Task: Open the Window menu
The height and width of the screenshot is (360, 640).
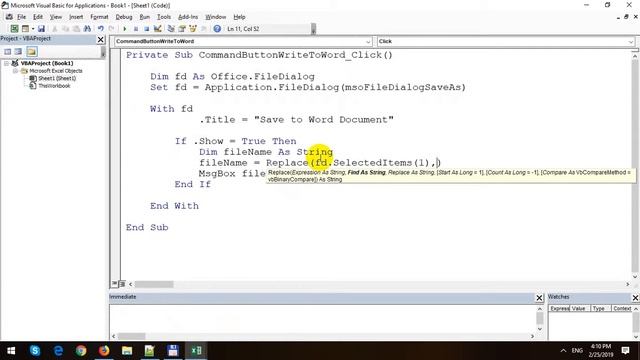Action: [x=216, y=17]
